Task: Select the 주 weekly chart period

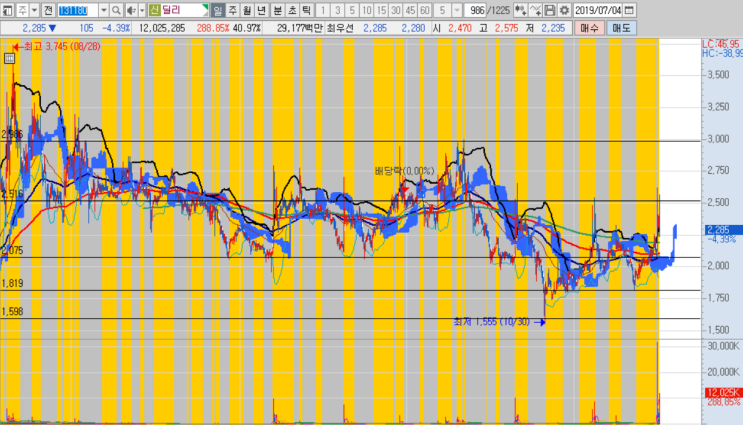Action: tap(232, 10)
